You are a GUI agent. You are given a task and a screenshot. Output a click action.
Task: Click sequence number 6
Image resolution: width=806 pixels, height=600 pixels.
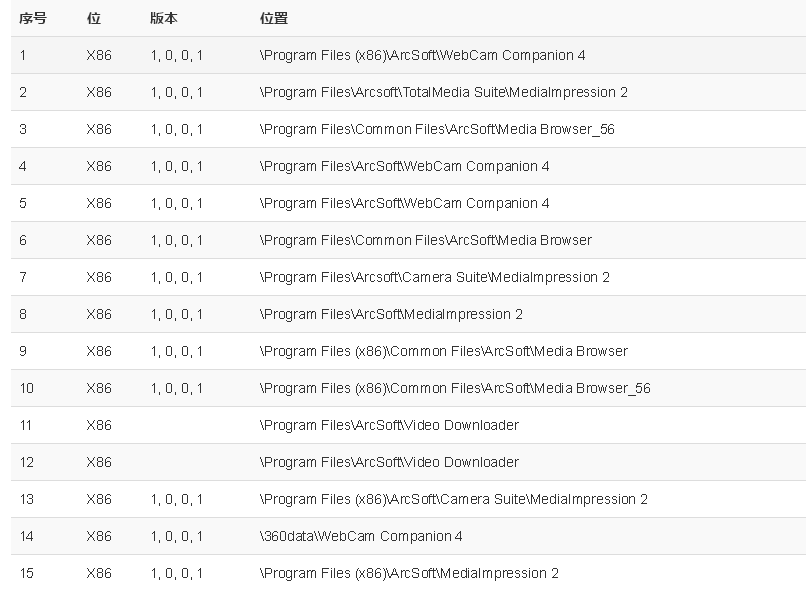coord(23,240)
